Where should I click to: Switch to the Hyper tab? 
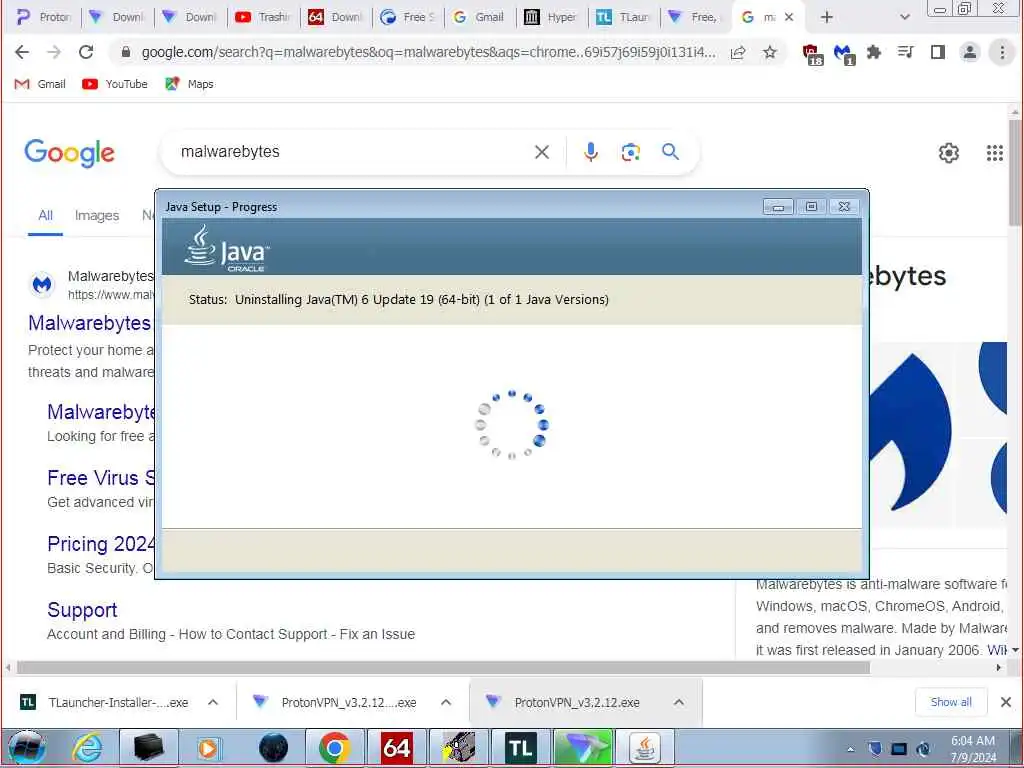pyautogui.click(x=552, y=17)
